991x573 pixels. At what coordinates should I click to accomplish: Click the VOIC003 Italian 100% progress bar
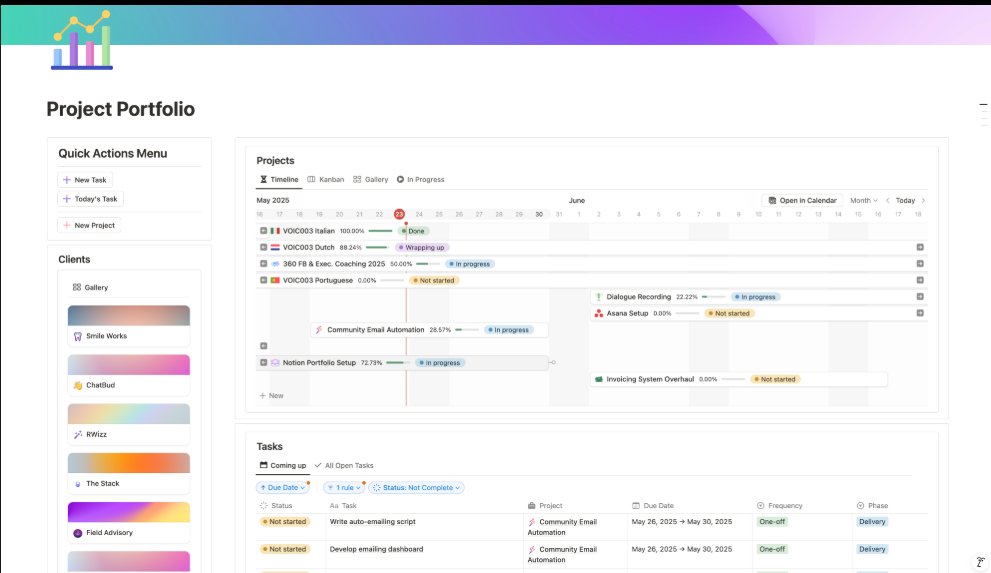point(380,231)
